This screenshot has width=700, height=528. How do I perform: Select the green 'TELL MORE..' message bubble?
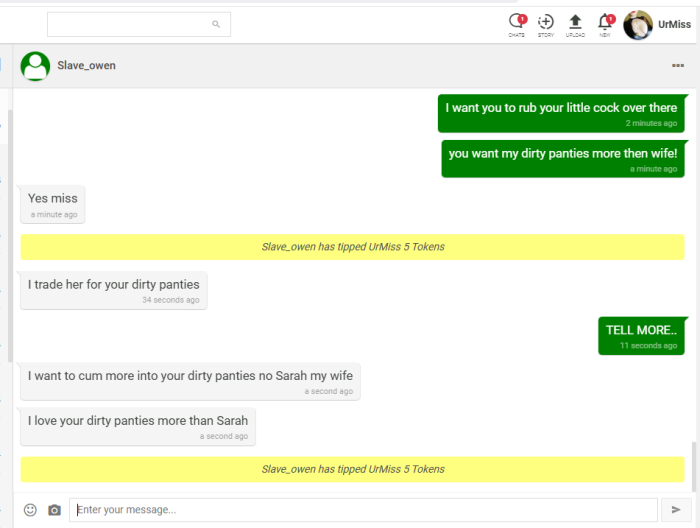click(641, 335)
